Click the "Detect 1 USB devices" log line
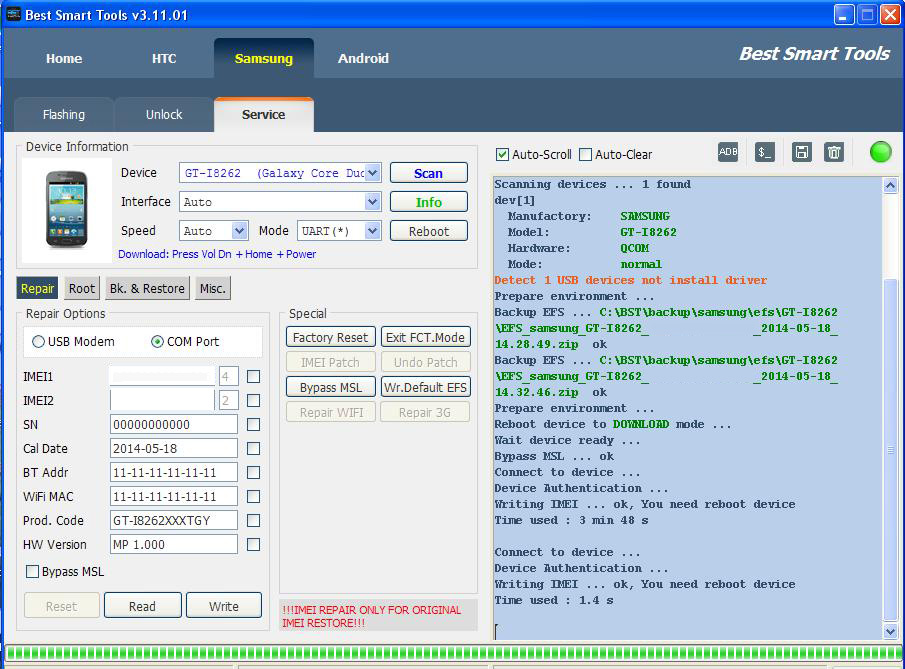 [630, 280]
